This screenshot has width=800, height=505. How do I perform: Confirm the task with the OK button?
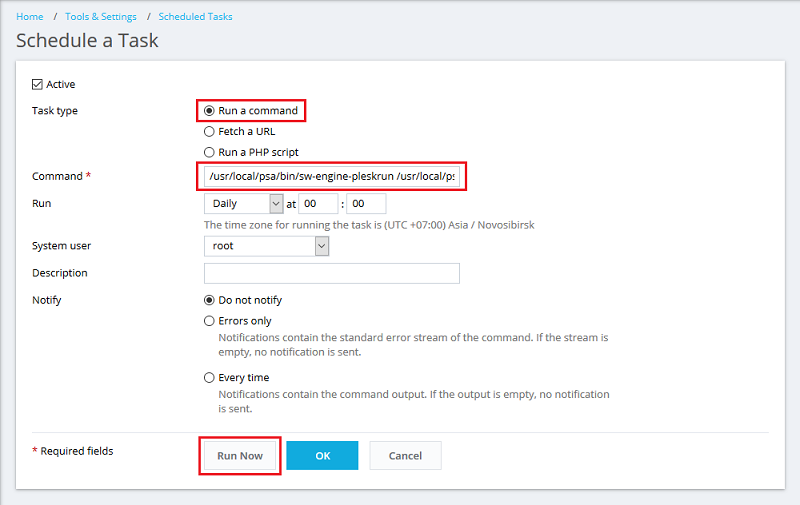point(322,456)
